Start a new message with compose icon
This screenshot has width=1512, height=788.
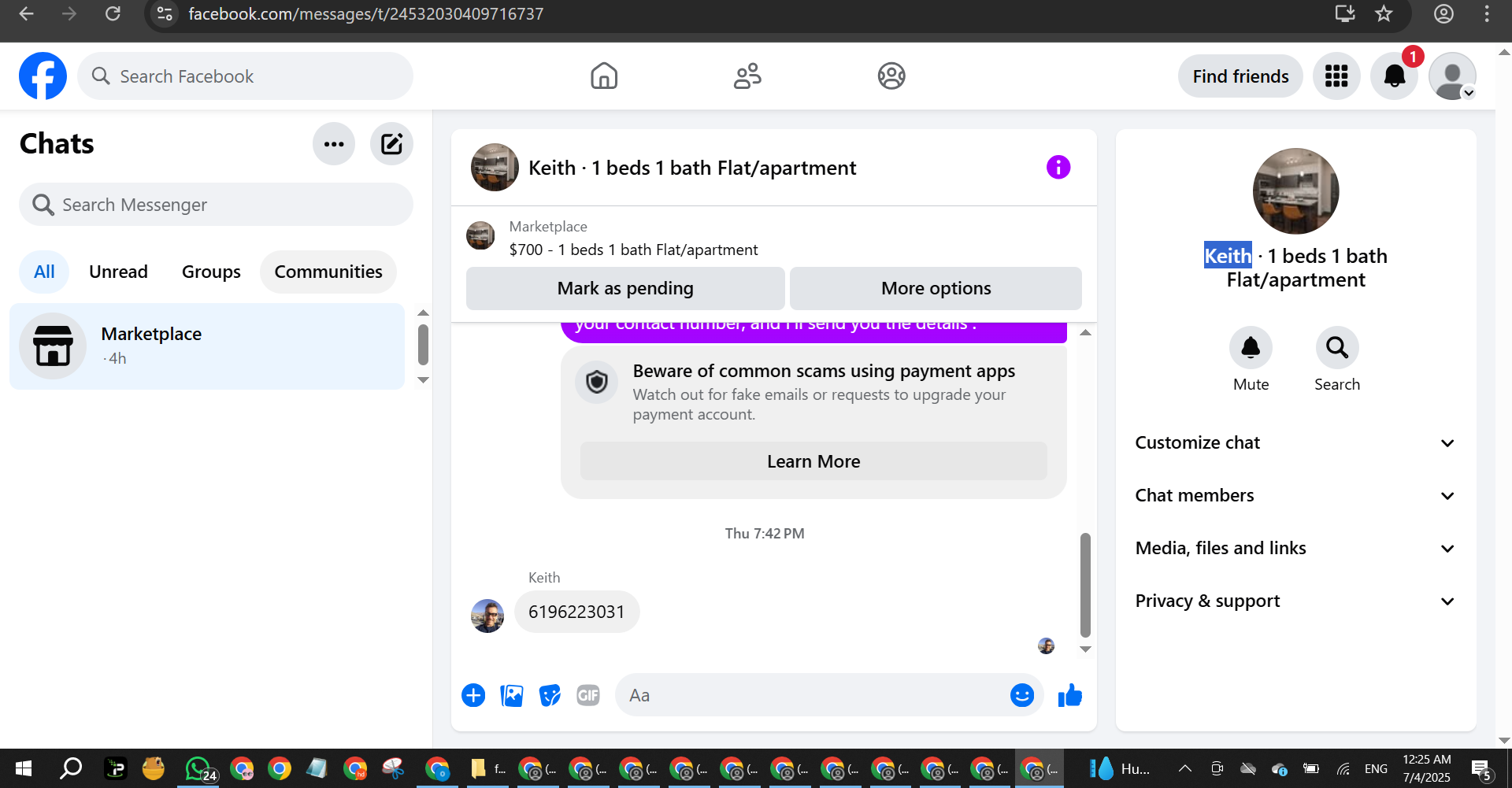tap(391, 144)
